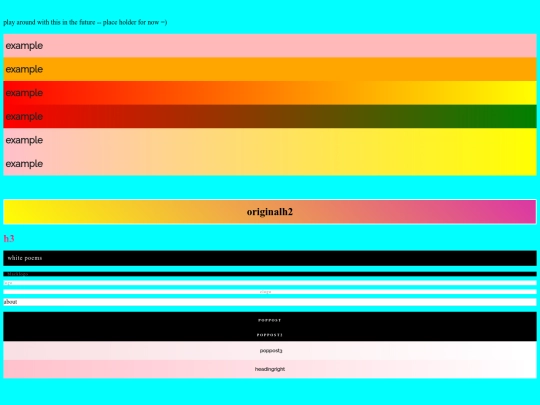Click the thin black "blacklogo" bar

tap(270, 274)
